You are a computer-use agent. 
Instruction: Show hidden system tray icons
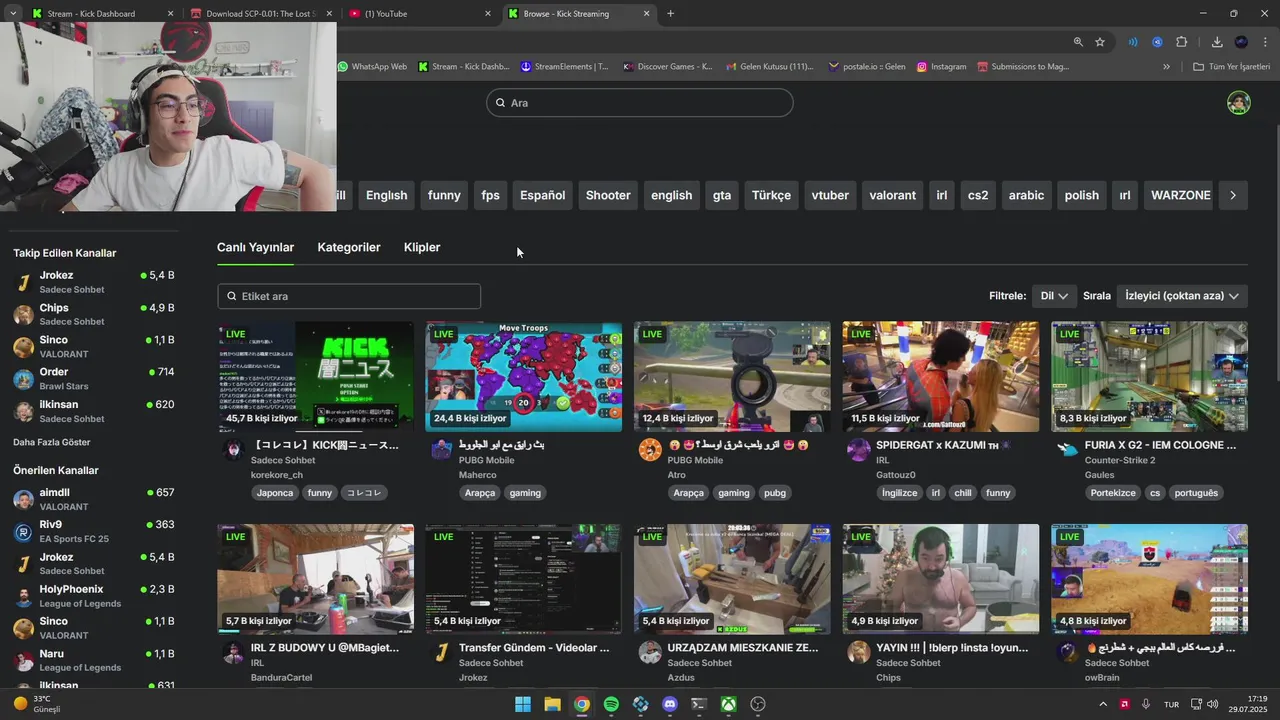1103,704
